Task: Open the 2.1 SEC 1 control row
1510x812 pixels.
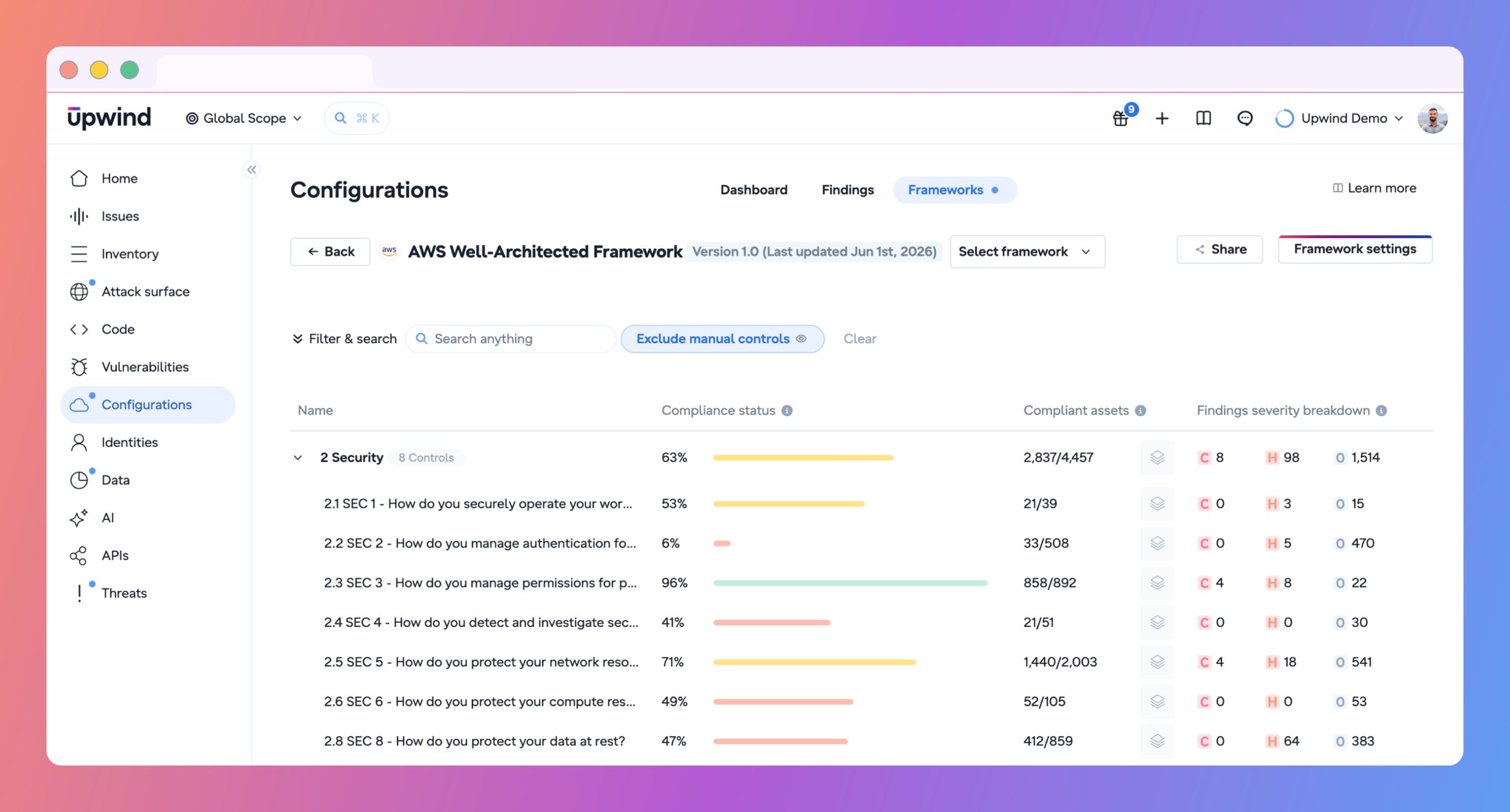Action: [x=861, y=504]
